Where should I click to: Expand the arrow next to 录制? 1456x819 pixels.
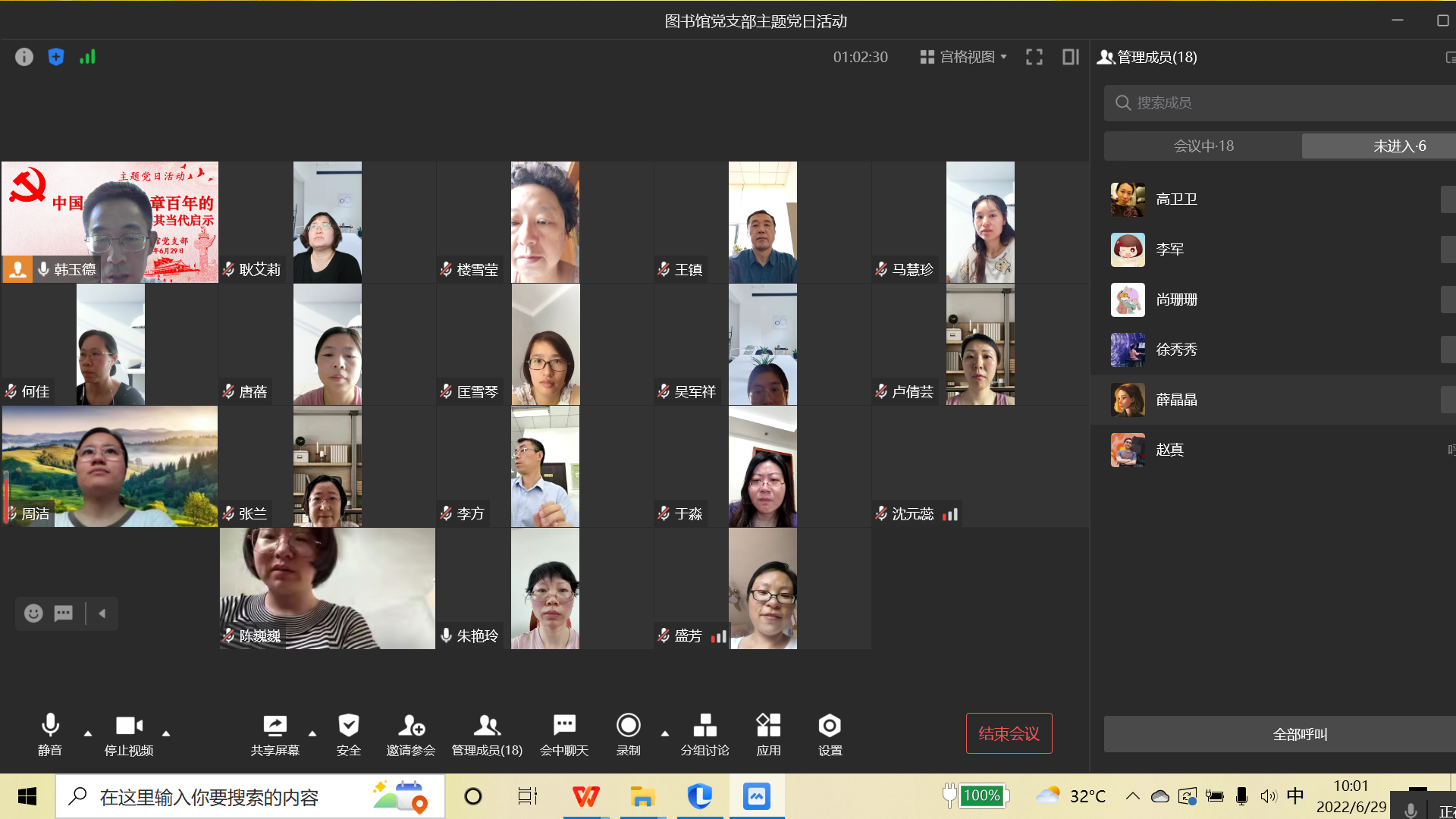click(x=665, y=733)
